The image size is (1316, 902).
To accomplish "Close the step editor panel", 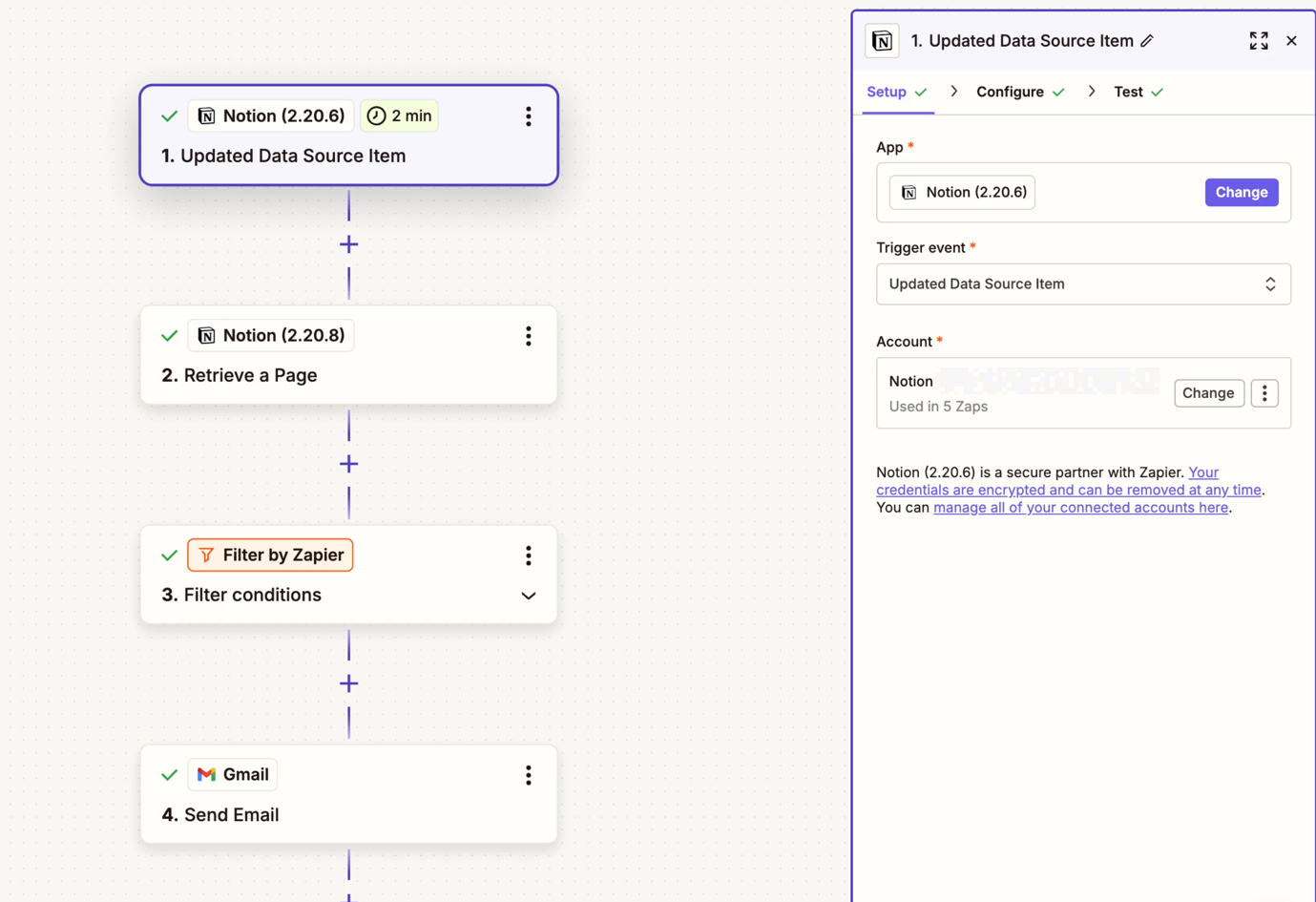I will pyautogui.click(x=1291, y=41).
